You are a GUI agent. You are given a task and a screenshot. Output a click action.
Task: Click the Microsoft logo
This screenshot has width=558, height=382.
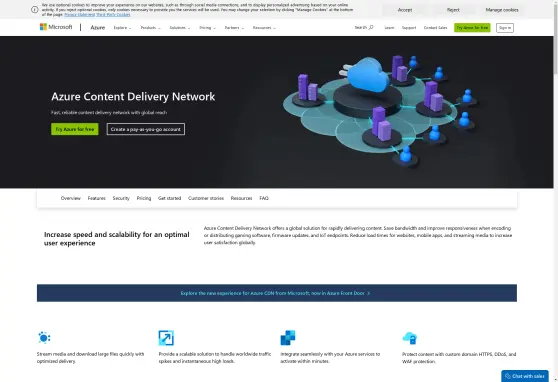(x=56, y=27)
